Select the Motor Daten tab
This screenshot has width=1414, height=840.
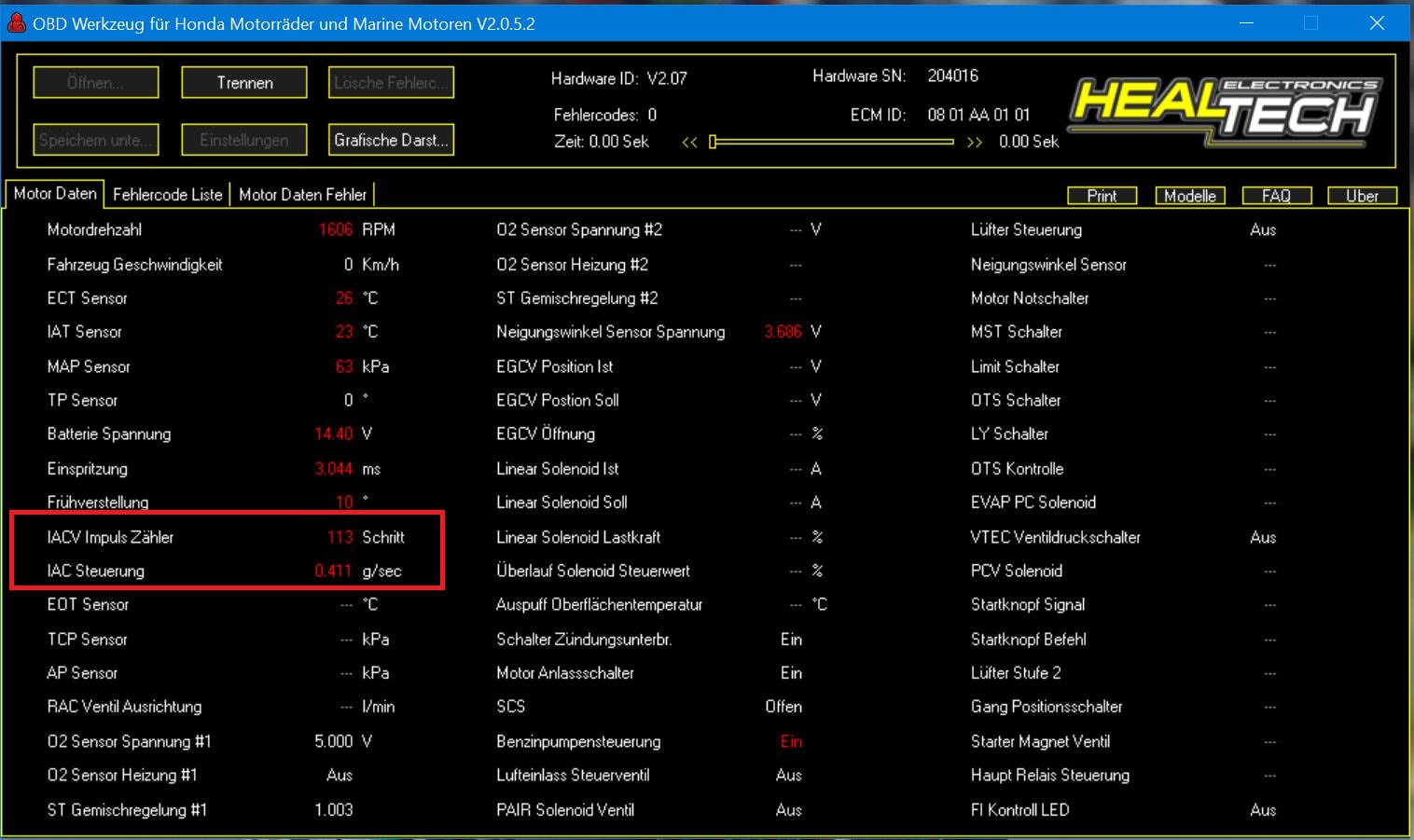[55, 193]
